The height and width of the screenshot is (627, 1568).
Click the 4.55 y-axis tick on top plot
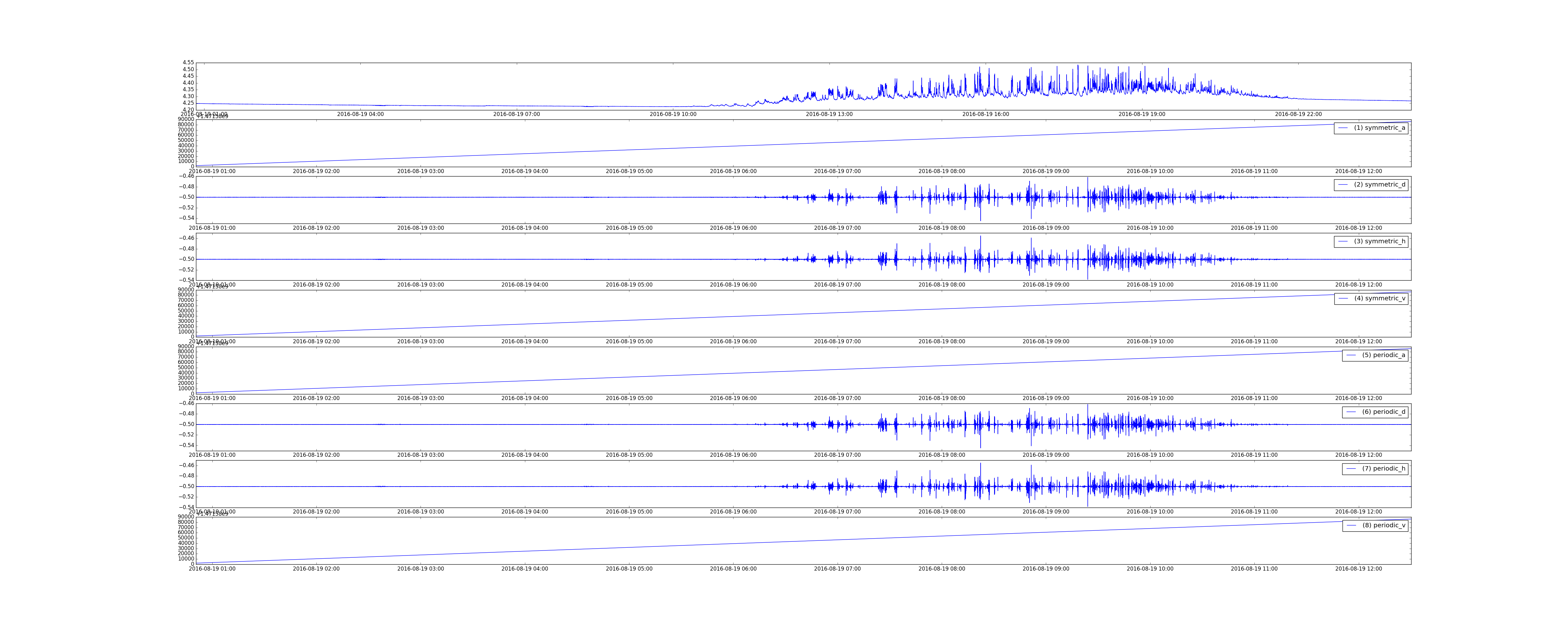(x=188, y=63)
